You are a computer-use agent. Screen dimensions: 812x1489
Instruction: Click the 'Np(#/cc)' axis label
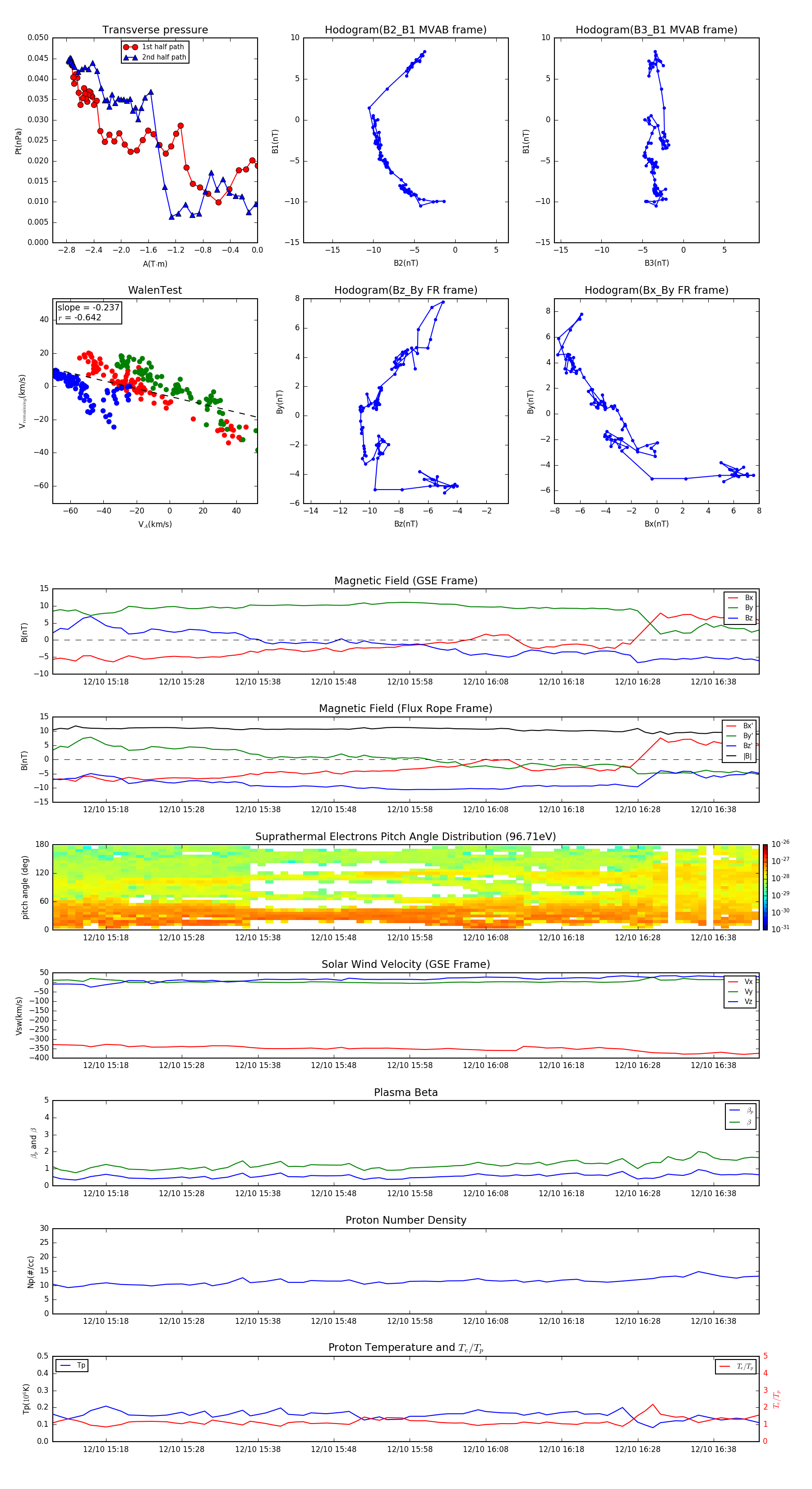(31, 1271)
